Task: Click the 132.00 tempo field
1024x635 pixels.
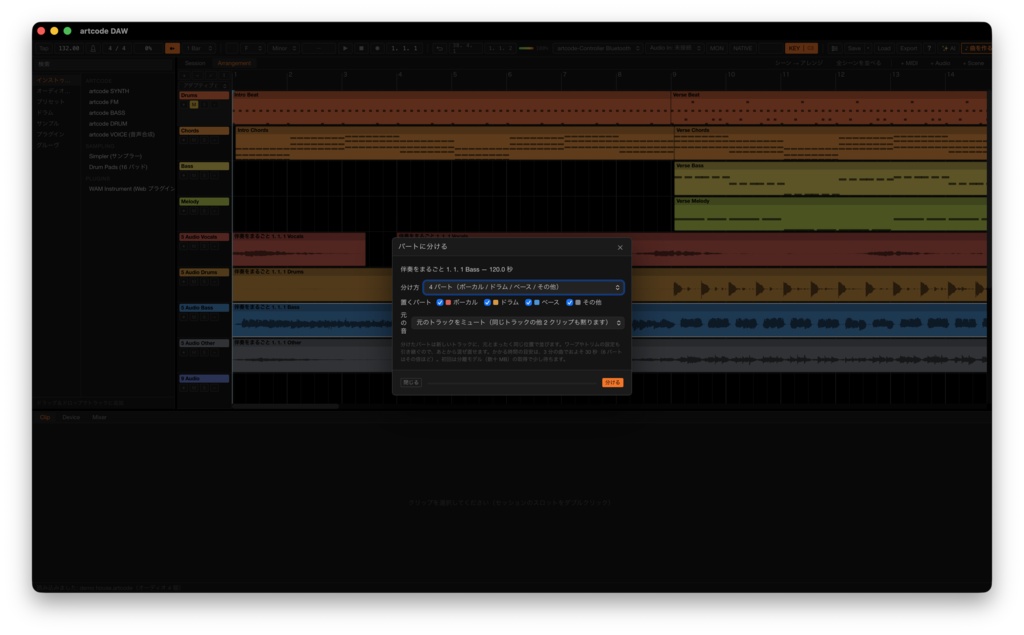Action: tap(69, 48)
